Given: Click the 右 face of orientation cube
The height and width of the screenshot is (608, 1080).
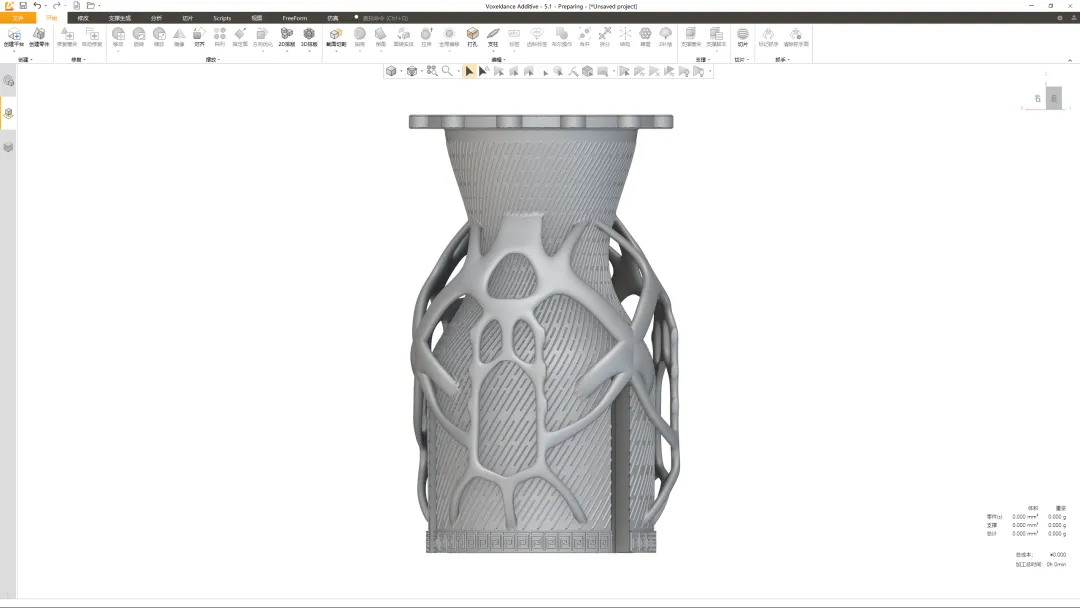Looking at the screenshot, I should click(1037, 98).
